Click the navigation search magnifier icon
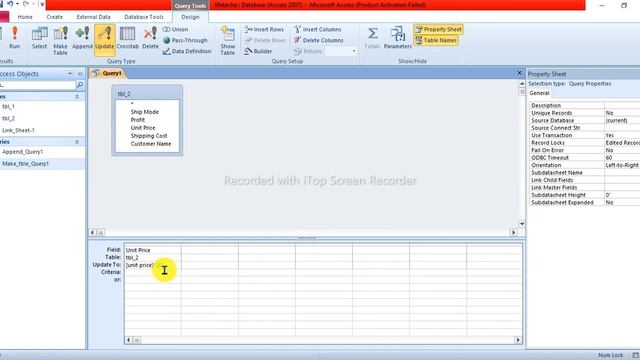This screenshot has height=360, width=640. click(x=80, y=85)
